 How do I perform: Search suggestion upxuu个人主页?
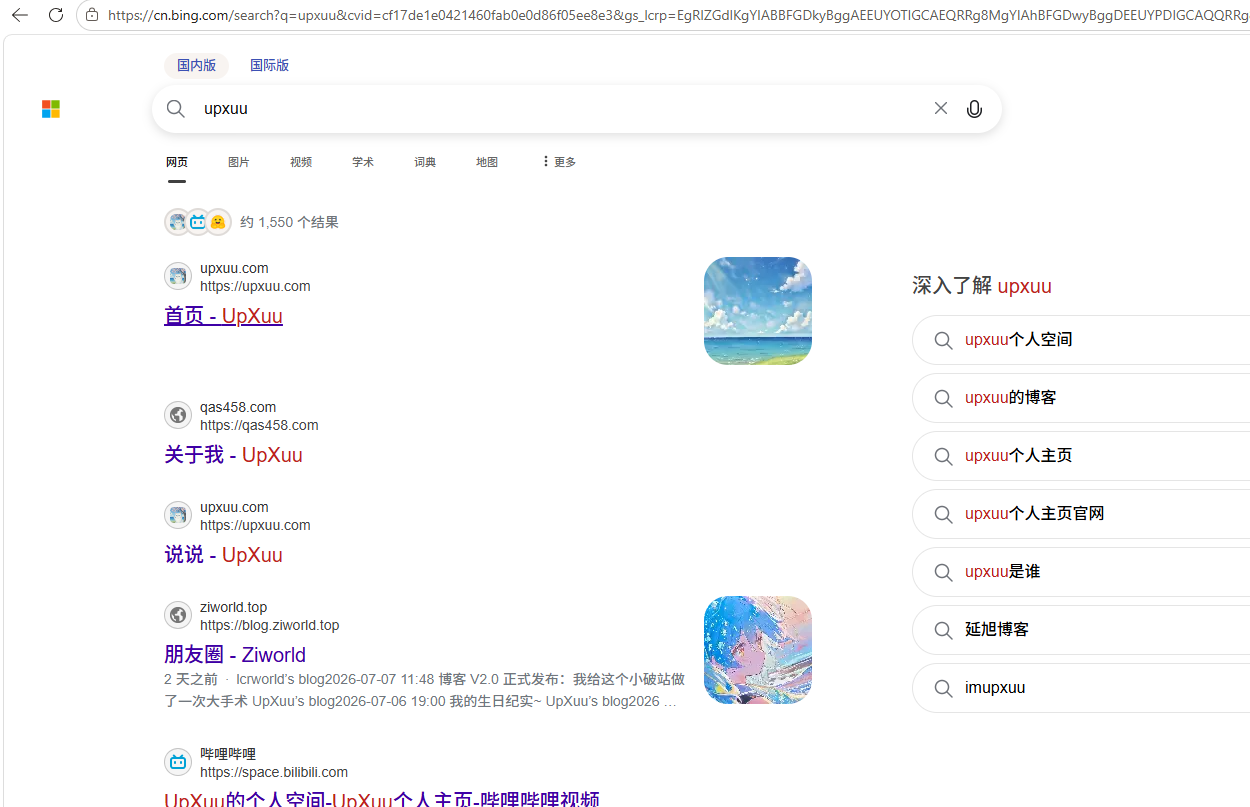(1082, 456)
